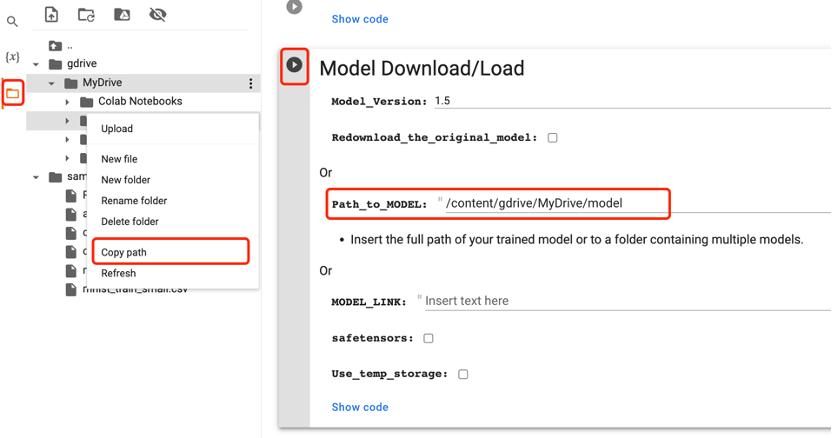This screenshot has width=832, height=438.
Task: Enable Use_temp_storage checkbox
Action: (x=463, y=374)
